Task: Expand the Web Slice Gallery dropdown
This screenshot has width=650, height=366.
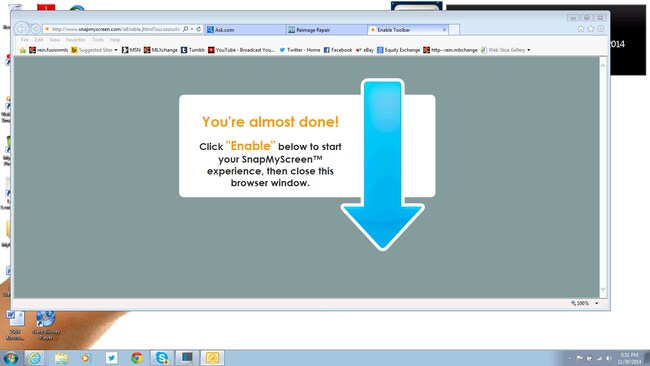Action: pyautogui.click(x=529, y=50)
